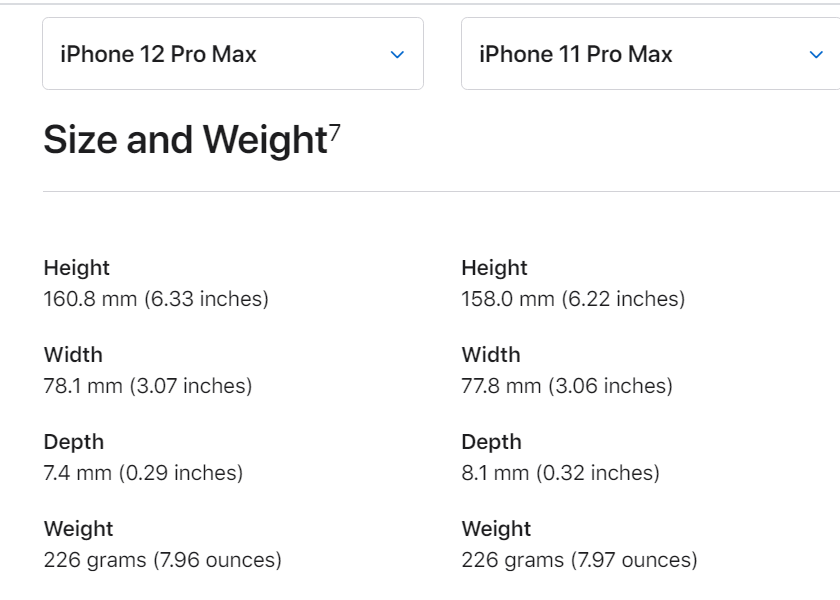Open the iPhone 12 Pro Max dropdown
Screen dimensions: 840x600
(x=232, y=54)
